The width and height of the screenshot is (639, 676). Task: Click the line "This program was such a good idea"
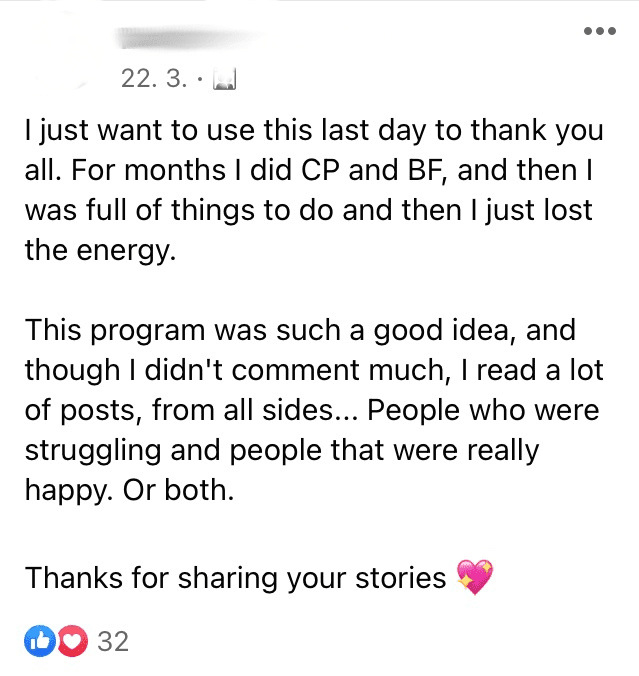pos(300,329)
